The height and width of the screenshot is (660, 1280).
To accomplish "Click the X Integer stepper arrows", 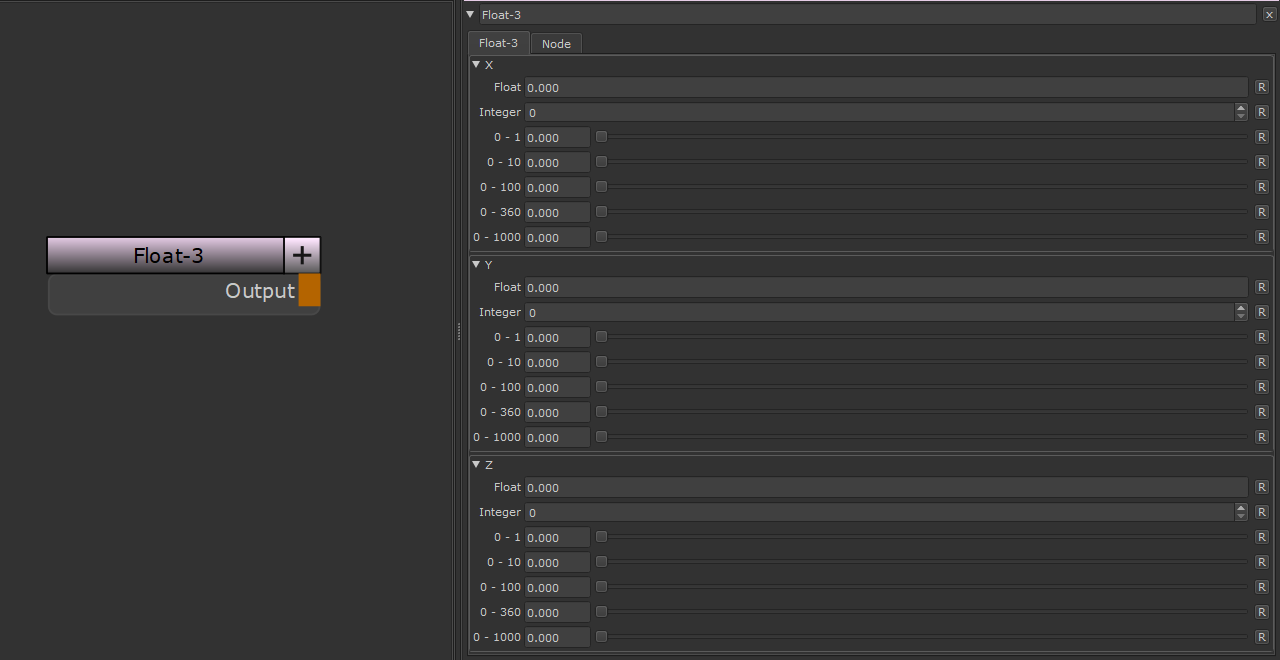I will coord(1241,112).
